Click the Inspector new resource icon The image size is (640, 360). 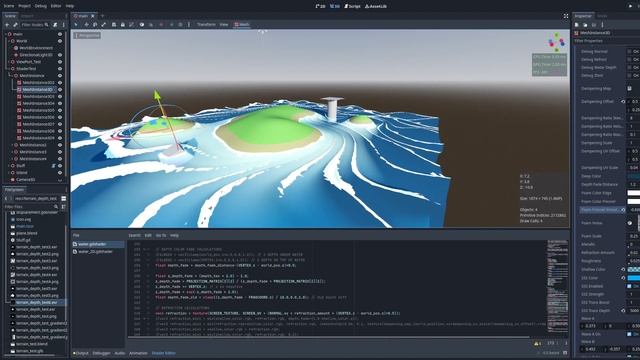(x=577, y=24)
